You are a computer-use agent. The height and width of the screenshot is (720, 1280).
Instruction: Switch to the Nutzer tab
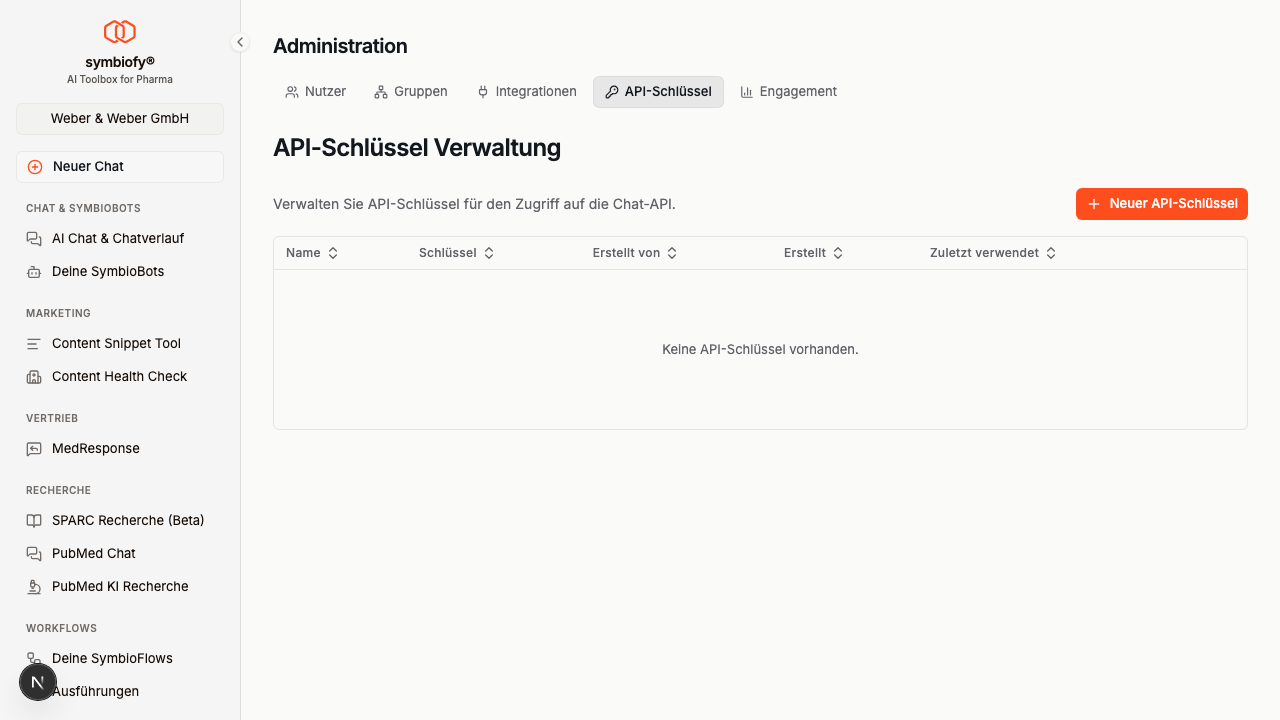[x=315, y=91]
